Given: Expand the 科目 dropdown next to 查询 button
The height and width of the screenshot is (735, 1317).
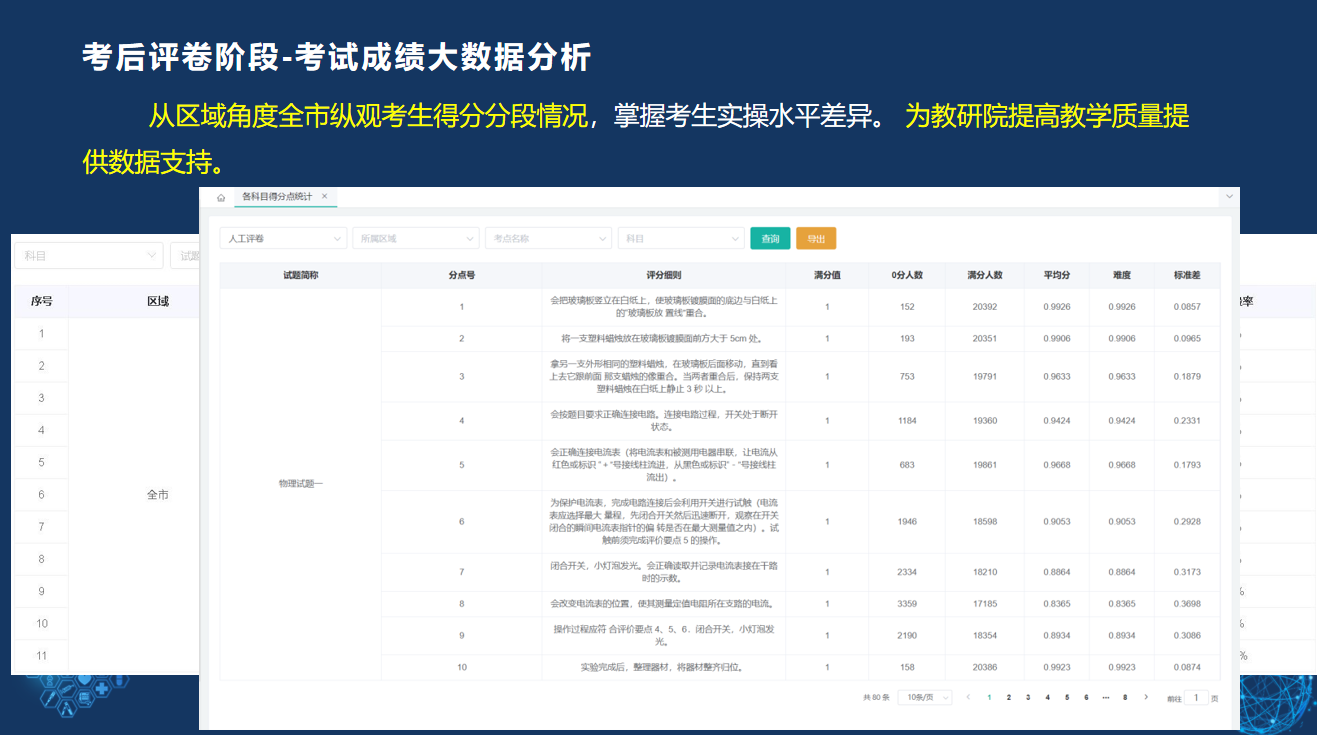Looking at the screenshot, I should pos(680,239).
